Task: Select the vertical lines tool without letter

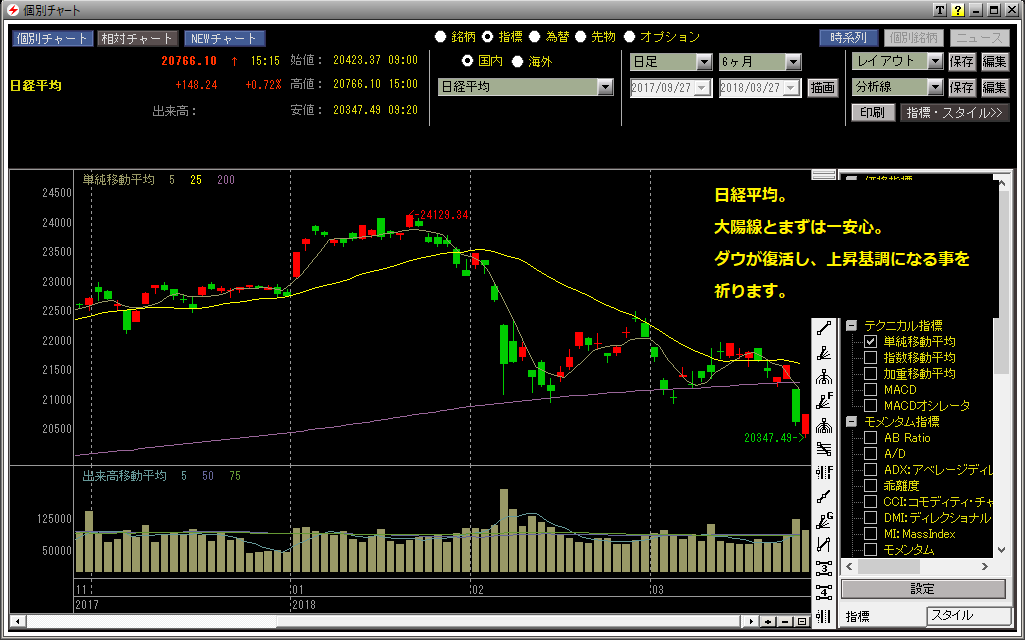Action: (824, 616)
